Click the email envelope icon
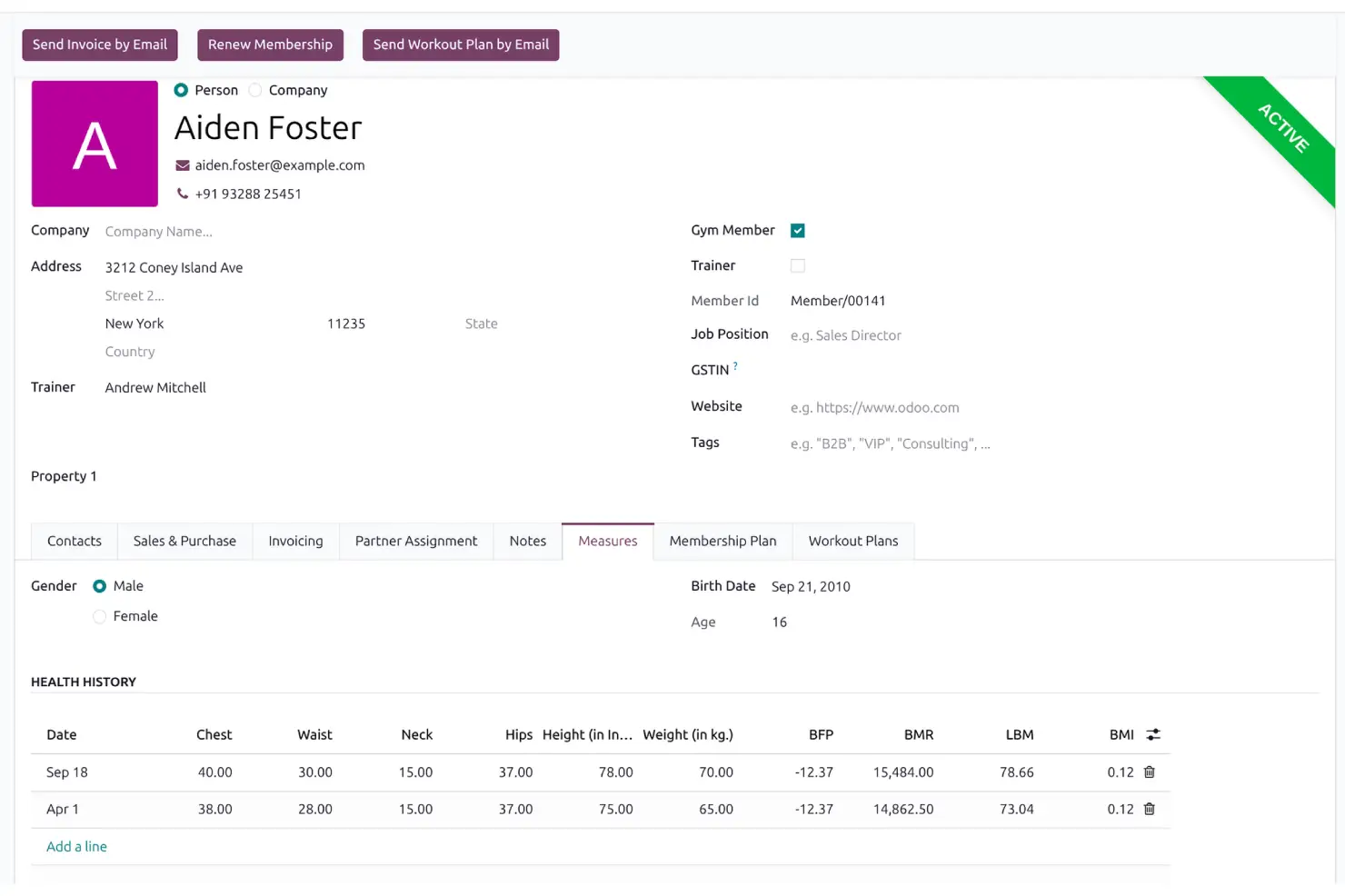Screen dimensions: 1345x896 click(x=183, y=165)
